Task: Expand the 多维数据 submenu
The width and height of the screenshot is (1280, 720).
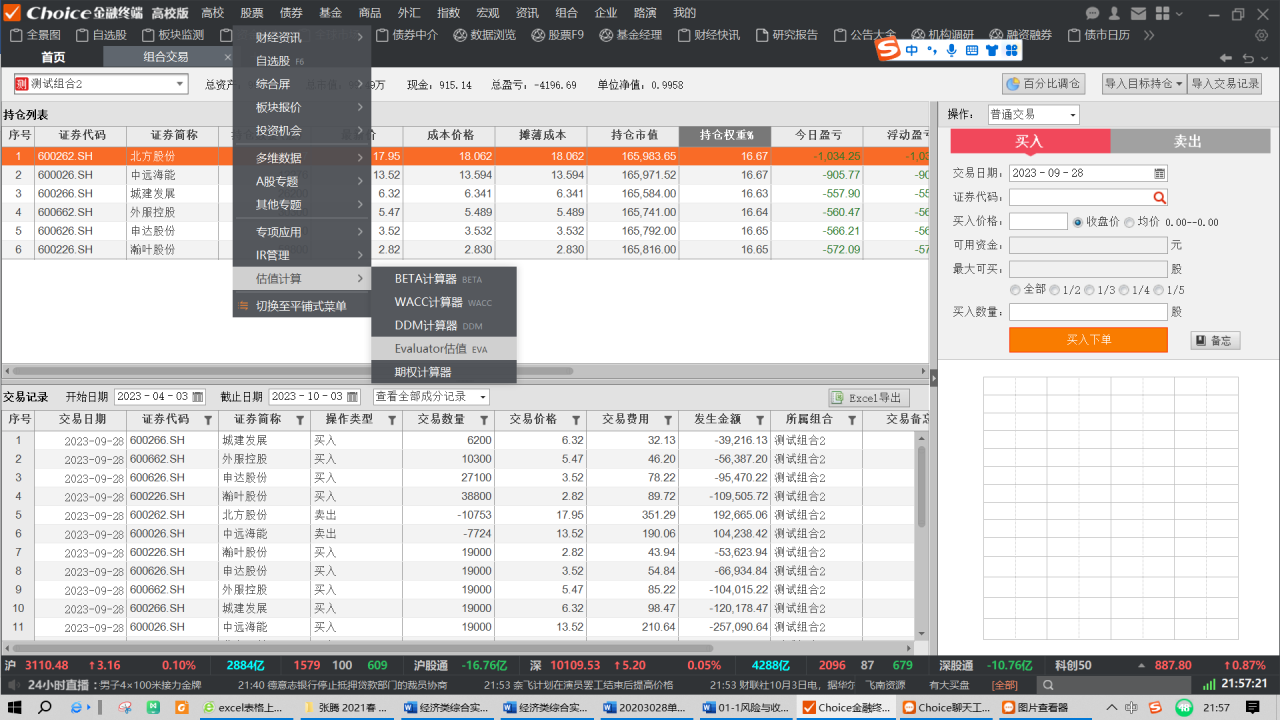Action: [302, 157]
